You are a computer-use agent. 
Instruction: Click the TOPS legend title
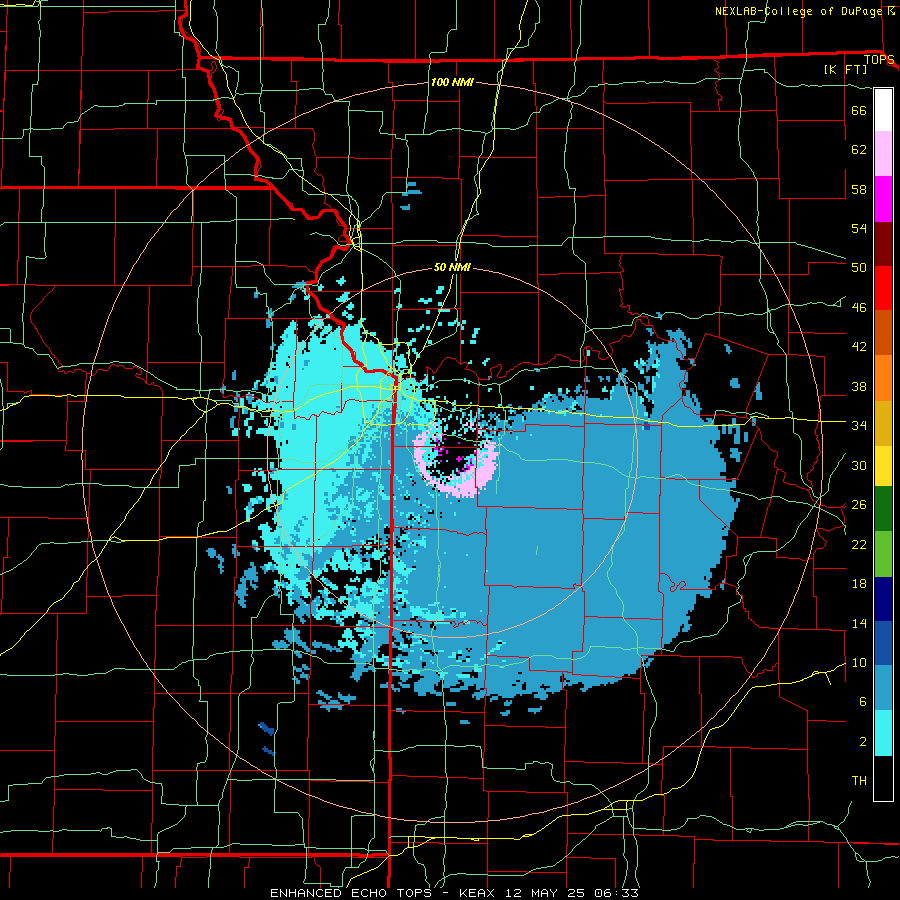point(879,59)
